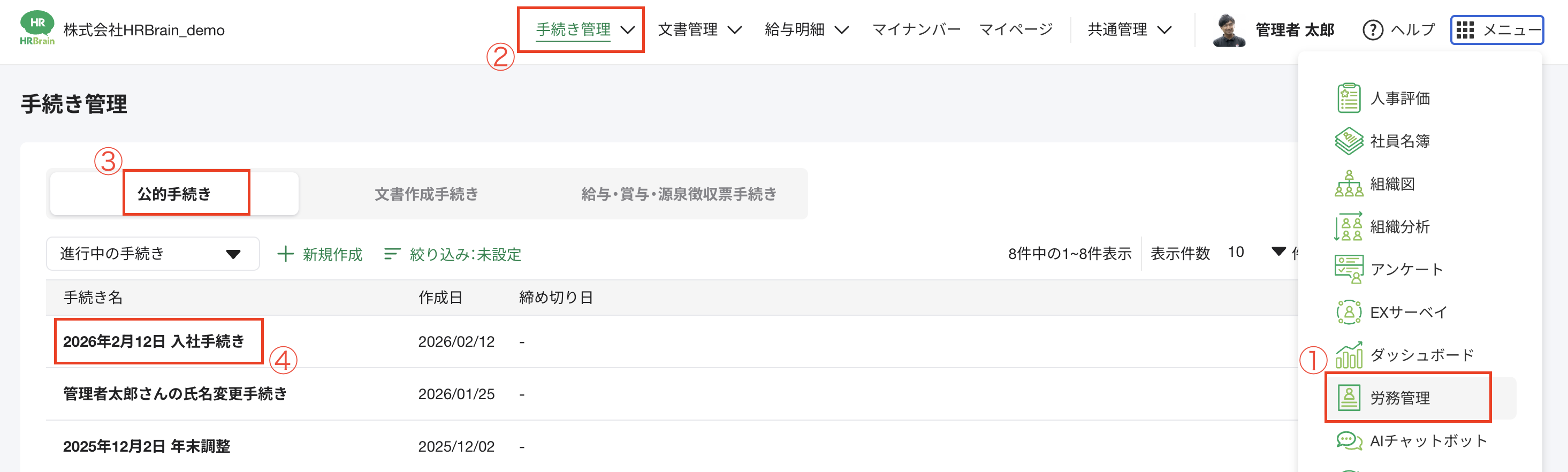Screen dimensions: 1568x472
Task: Click the ヘルプ question mark icon
Action: (x=1373, y=29)
